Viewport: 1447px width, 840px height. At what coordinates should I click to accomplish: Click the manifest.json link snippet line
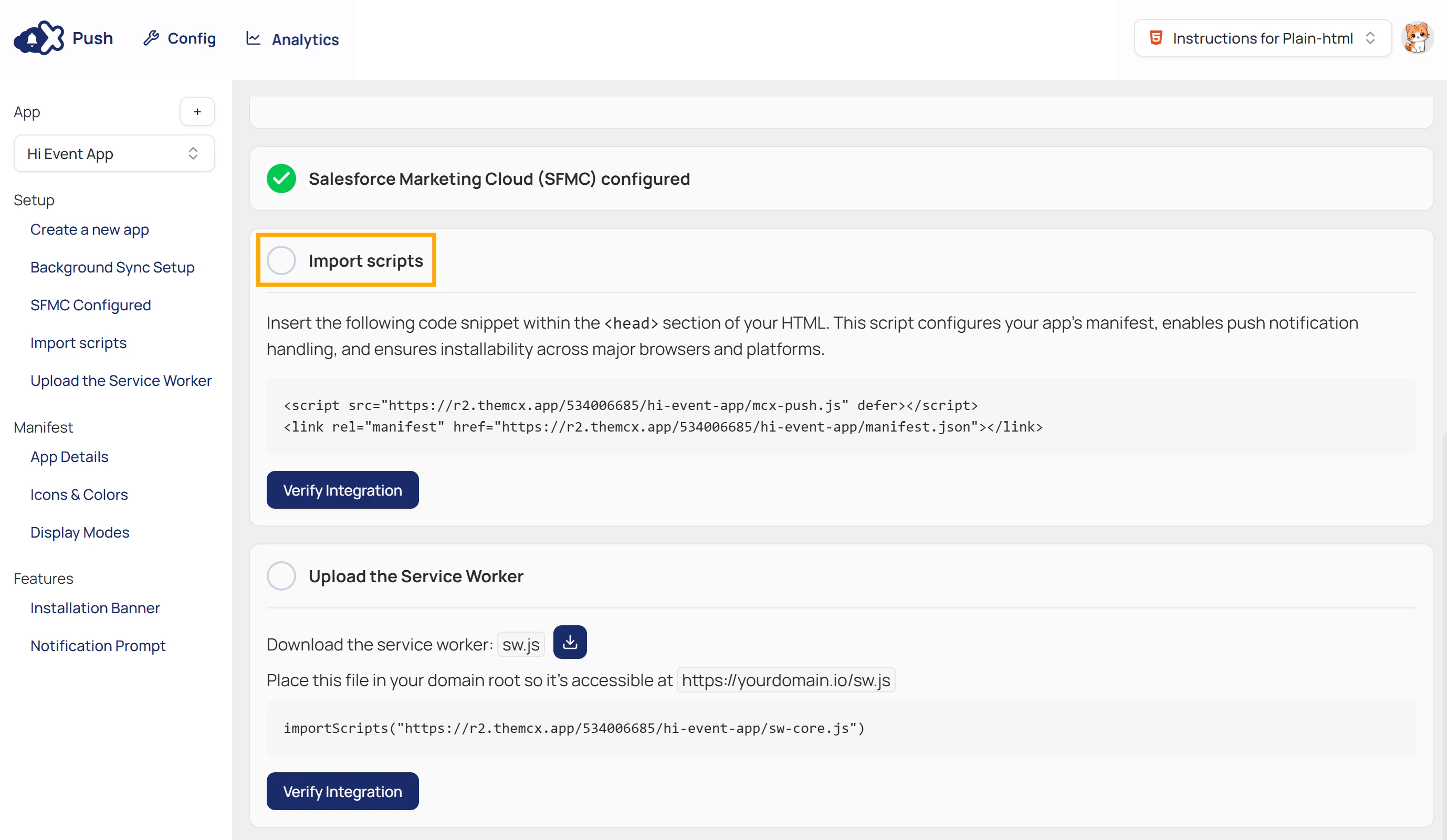click(x=663, y=427)
